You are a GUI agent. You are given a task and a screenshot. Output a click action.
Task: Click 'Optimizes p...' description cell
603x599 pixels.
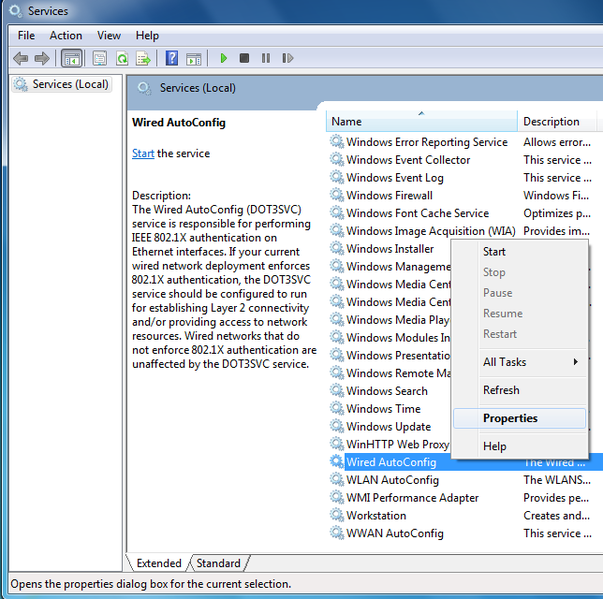point(557,213)
